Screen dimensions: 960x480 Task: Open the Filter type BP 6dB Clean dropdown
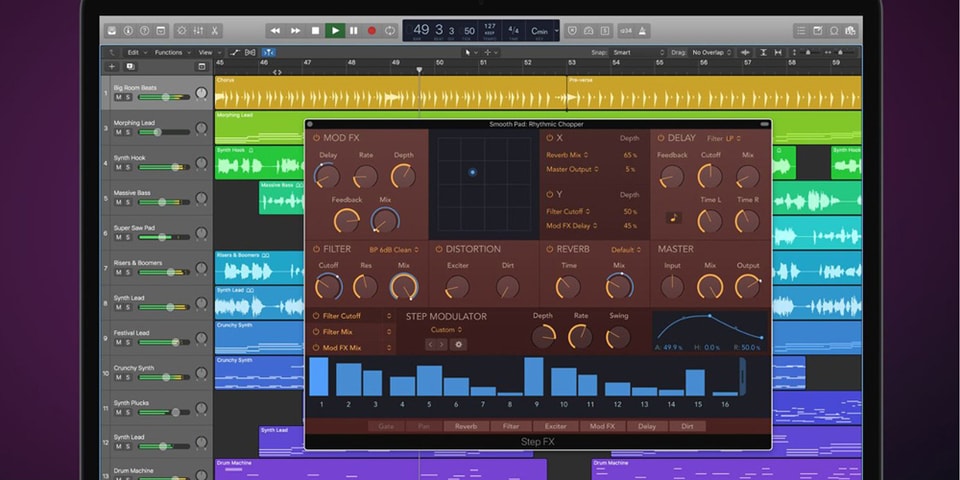tap(392, 249)
